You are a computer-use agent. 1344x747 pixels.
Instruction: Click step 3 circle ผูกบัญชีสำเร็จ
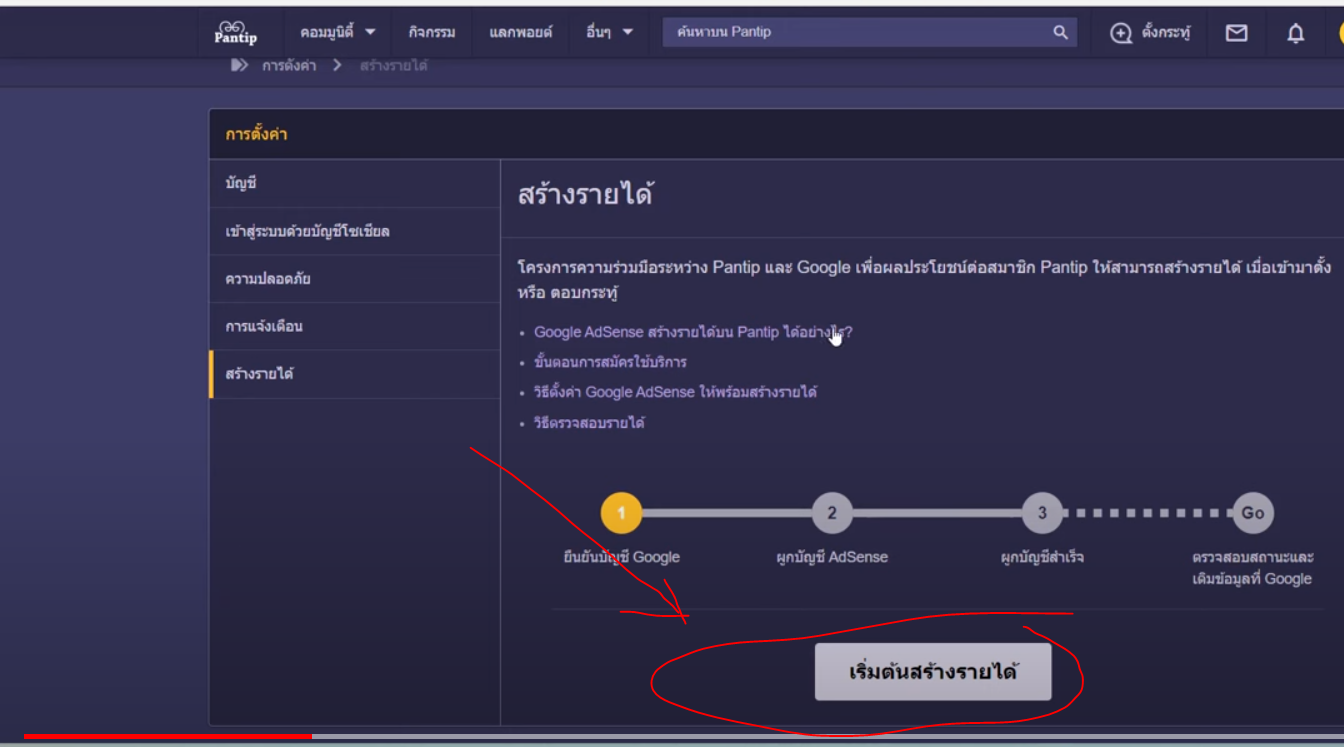[x=1042, y=513]
